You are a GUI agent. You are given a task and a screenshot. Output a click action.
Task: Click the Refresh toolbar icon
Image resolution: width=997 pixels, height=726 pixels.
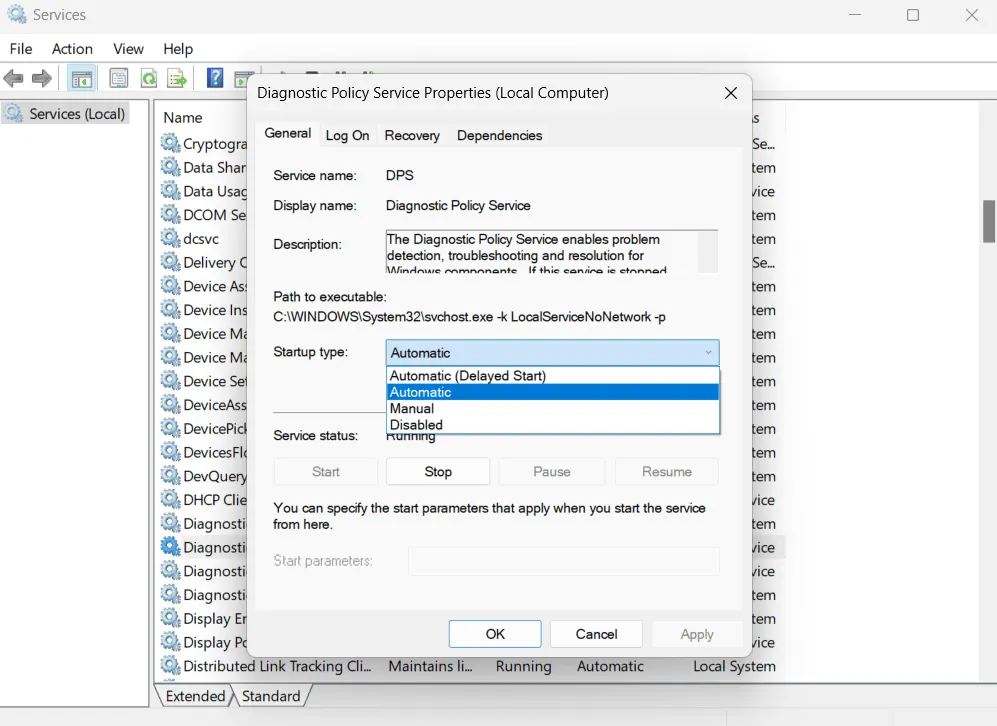click(x=149, y=79)
